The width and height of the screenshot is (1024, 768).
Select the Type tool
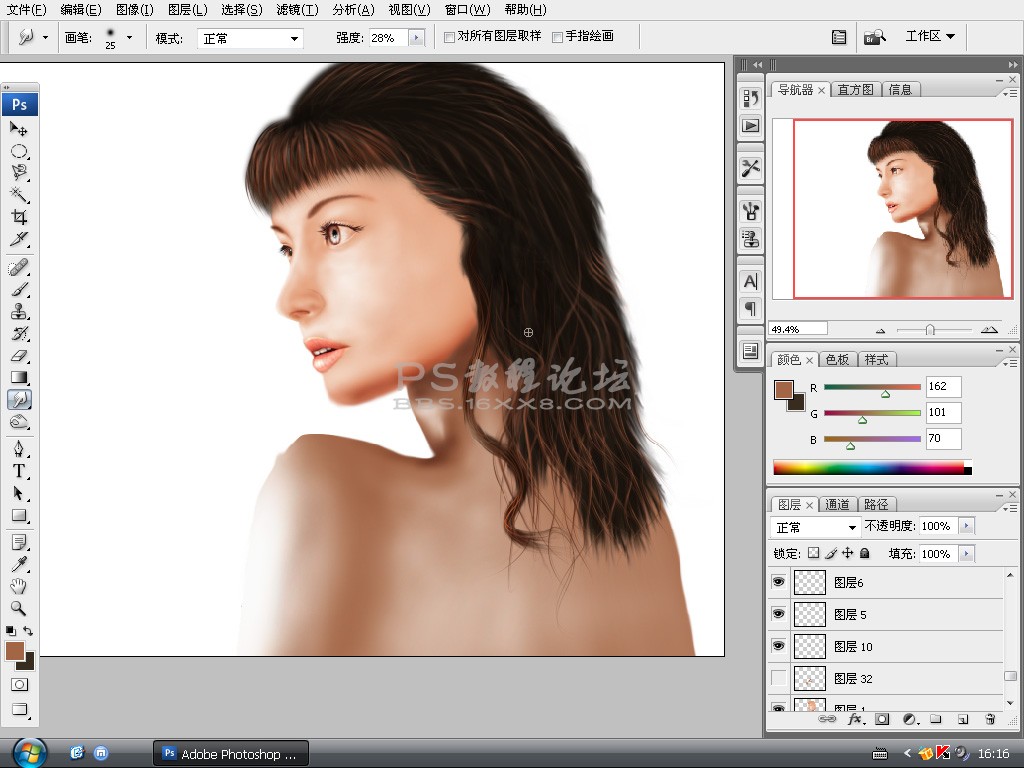tap(19, 471)
